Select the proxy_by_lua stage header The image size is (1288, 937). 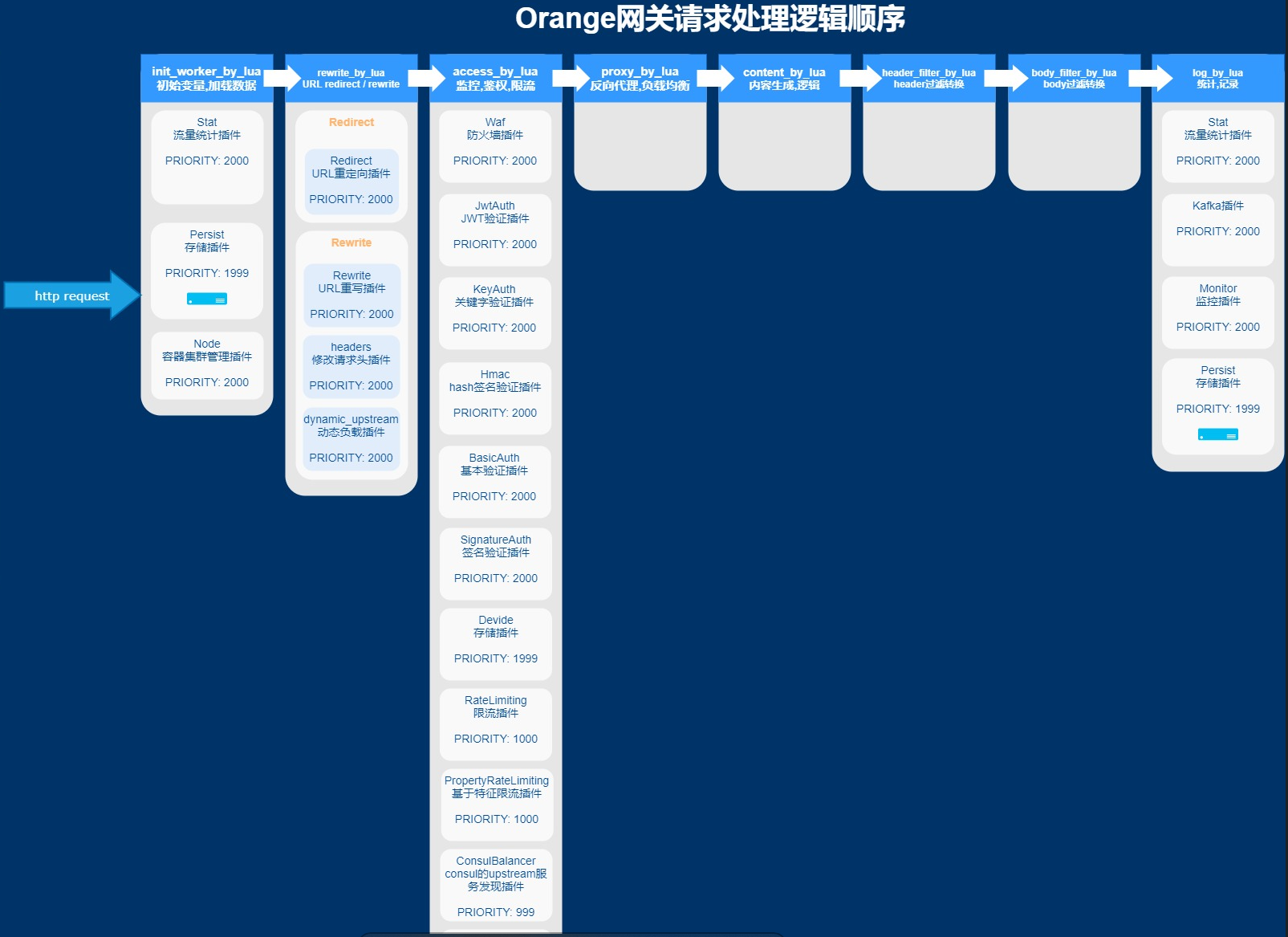point(640,78)
